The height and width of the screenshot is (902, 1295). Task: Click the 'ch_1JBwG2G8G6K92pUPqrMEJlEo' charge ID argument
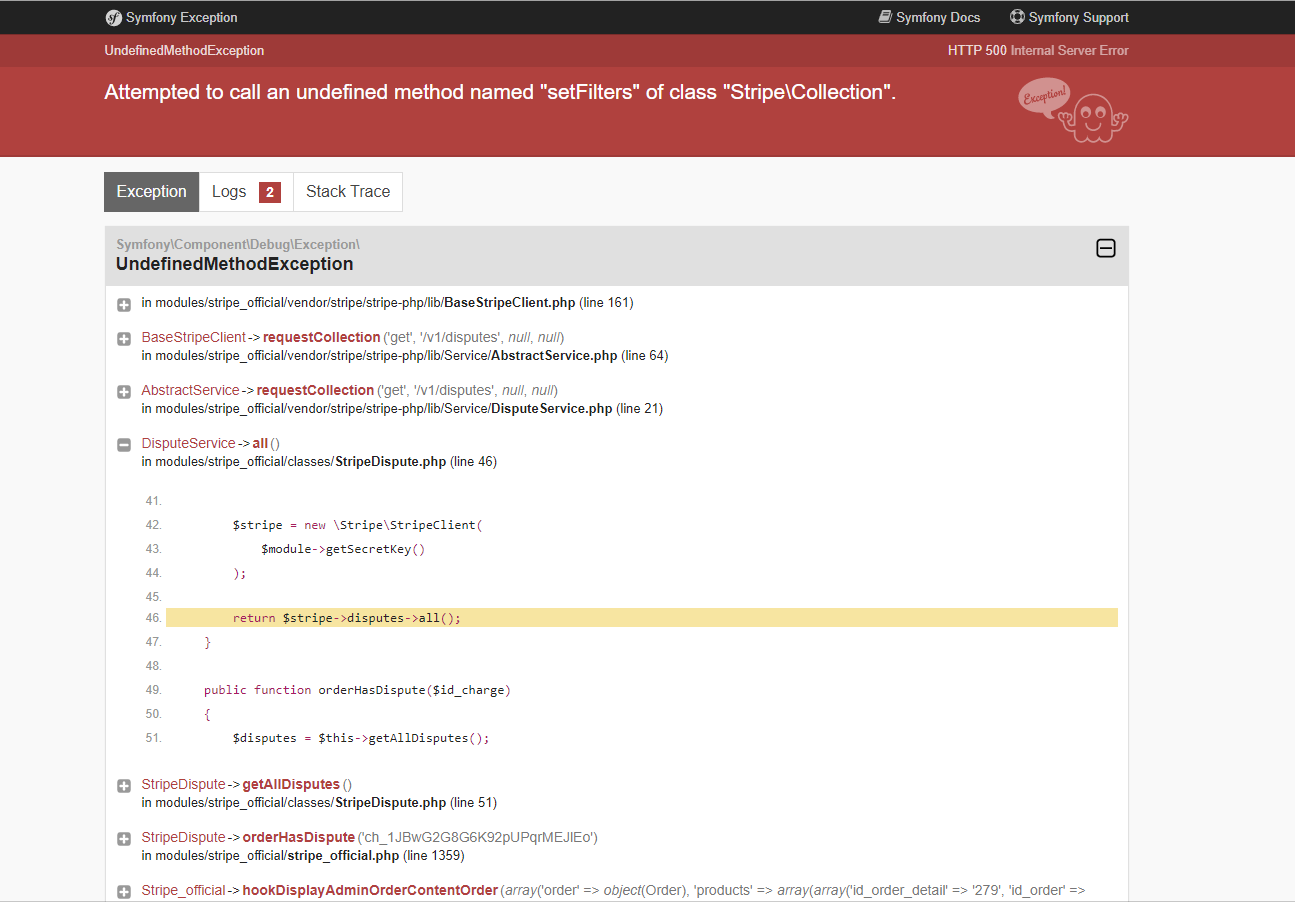click(478, 837)
